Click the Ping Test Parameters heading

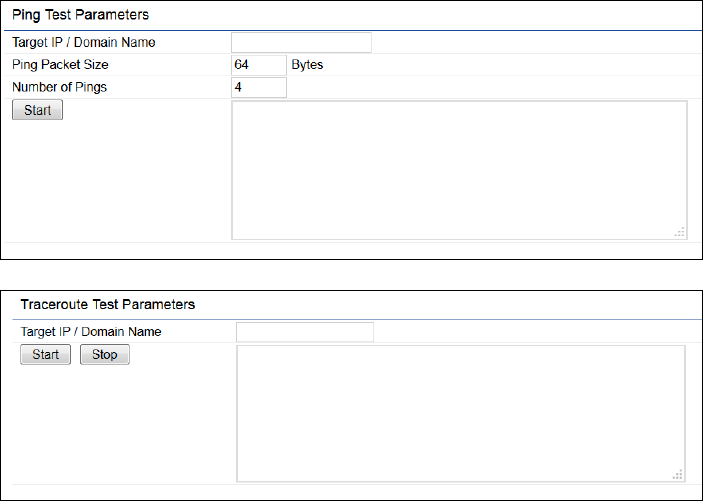point(80,15)
